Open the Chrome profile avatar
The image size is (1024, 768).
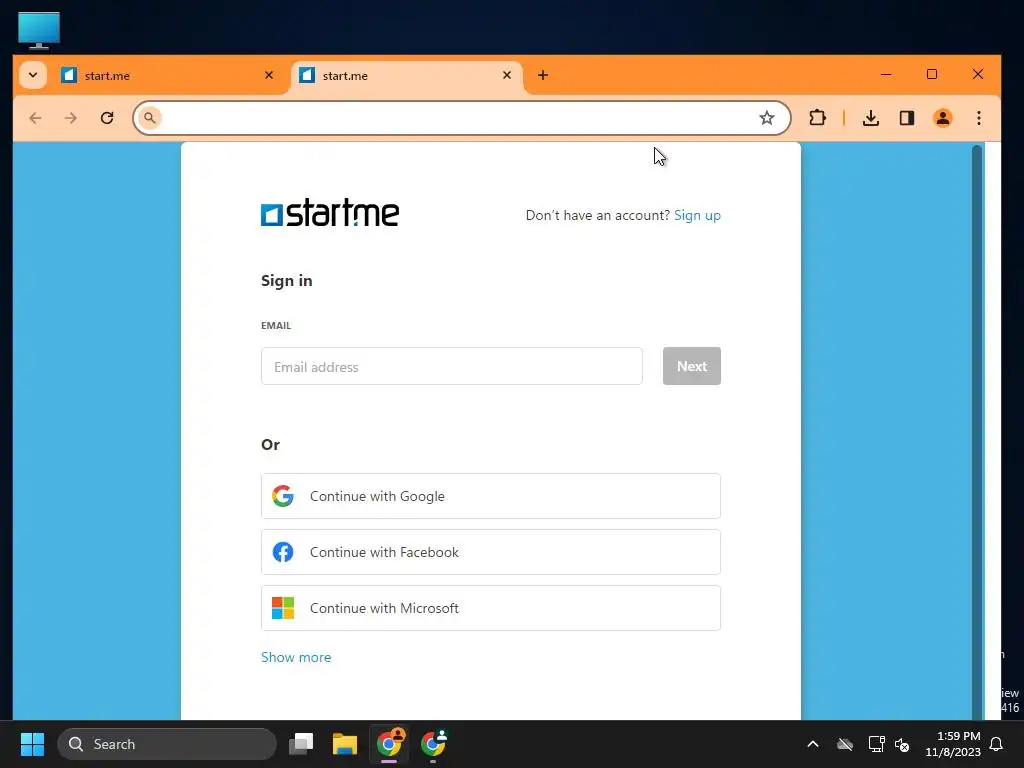[x=942, y=118]
